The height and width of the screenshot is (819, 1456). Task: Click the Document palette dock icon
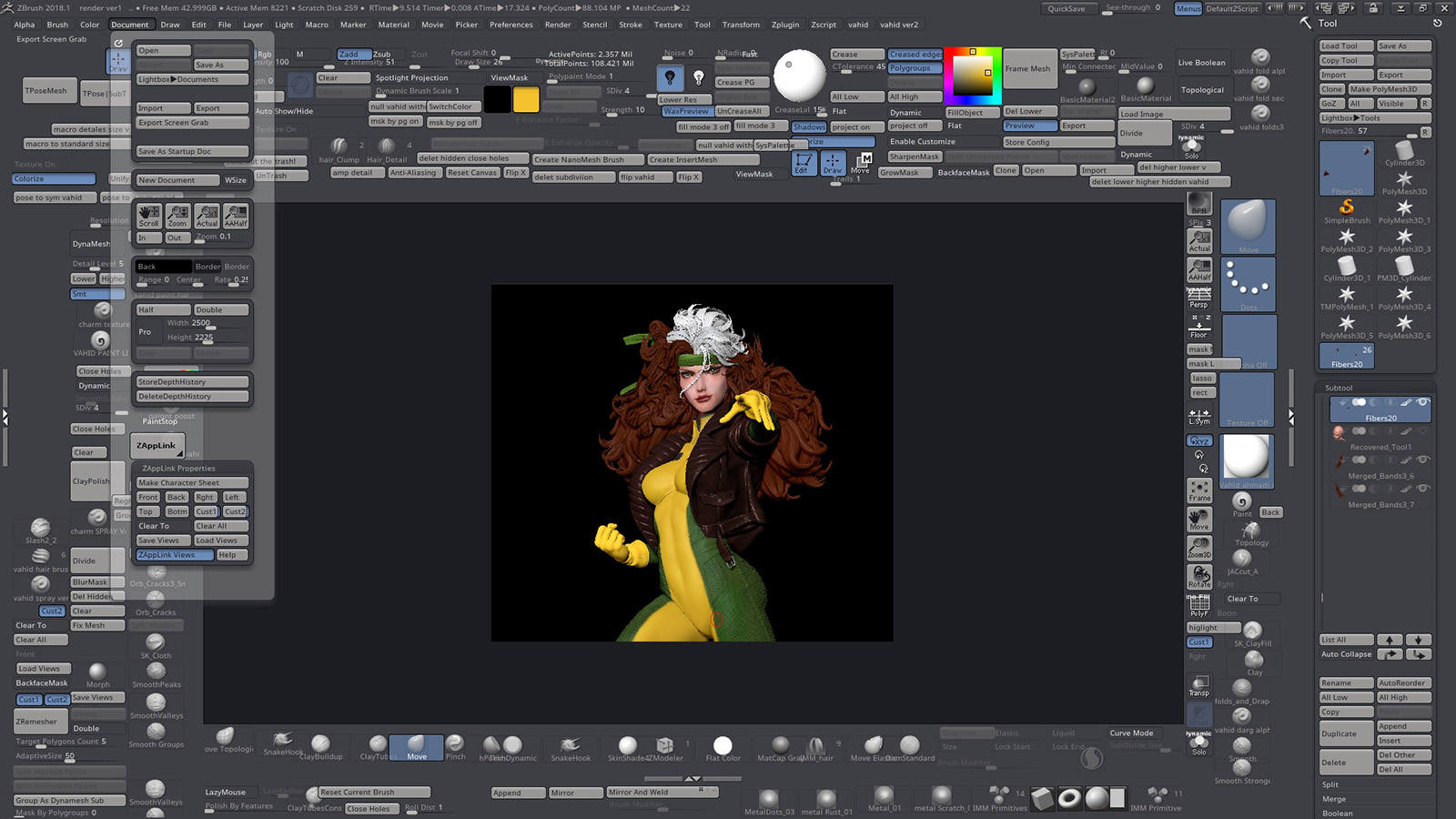pyautogui.click(x=118, y=42)
